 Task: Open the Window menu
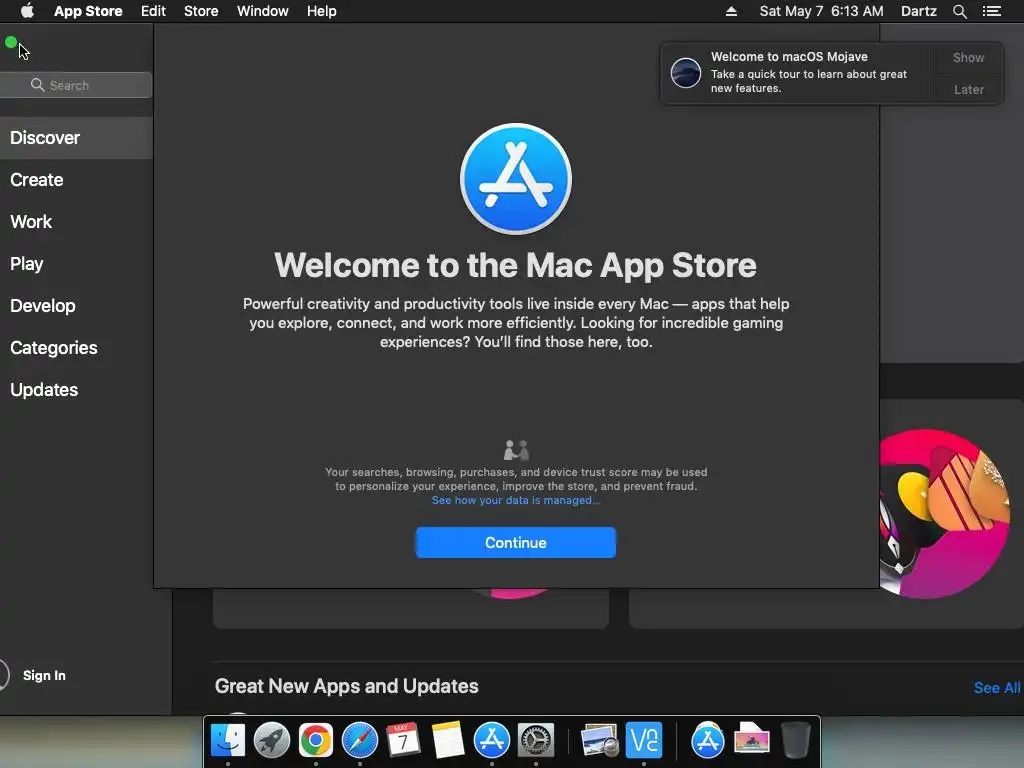click(263, 11)
